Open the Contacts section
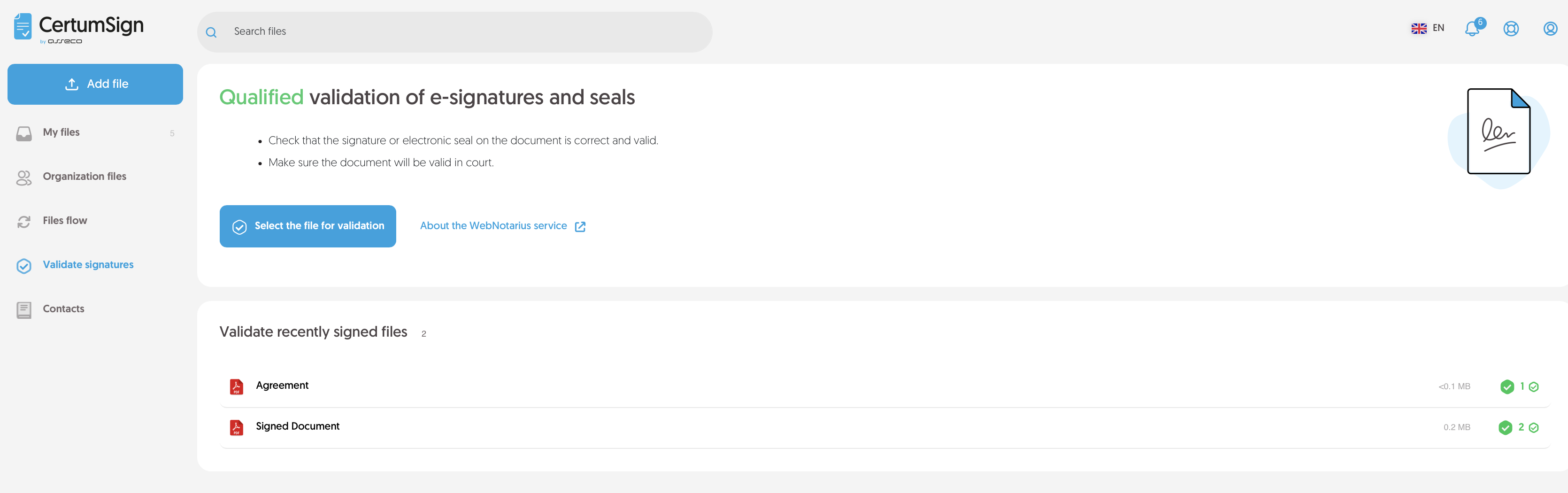 point(63,309)
